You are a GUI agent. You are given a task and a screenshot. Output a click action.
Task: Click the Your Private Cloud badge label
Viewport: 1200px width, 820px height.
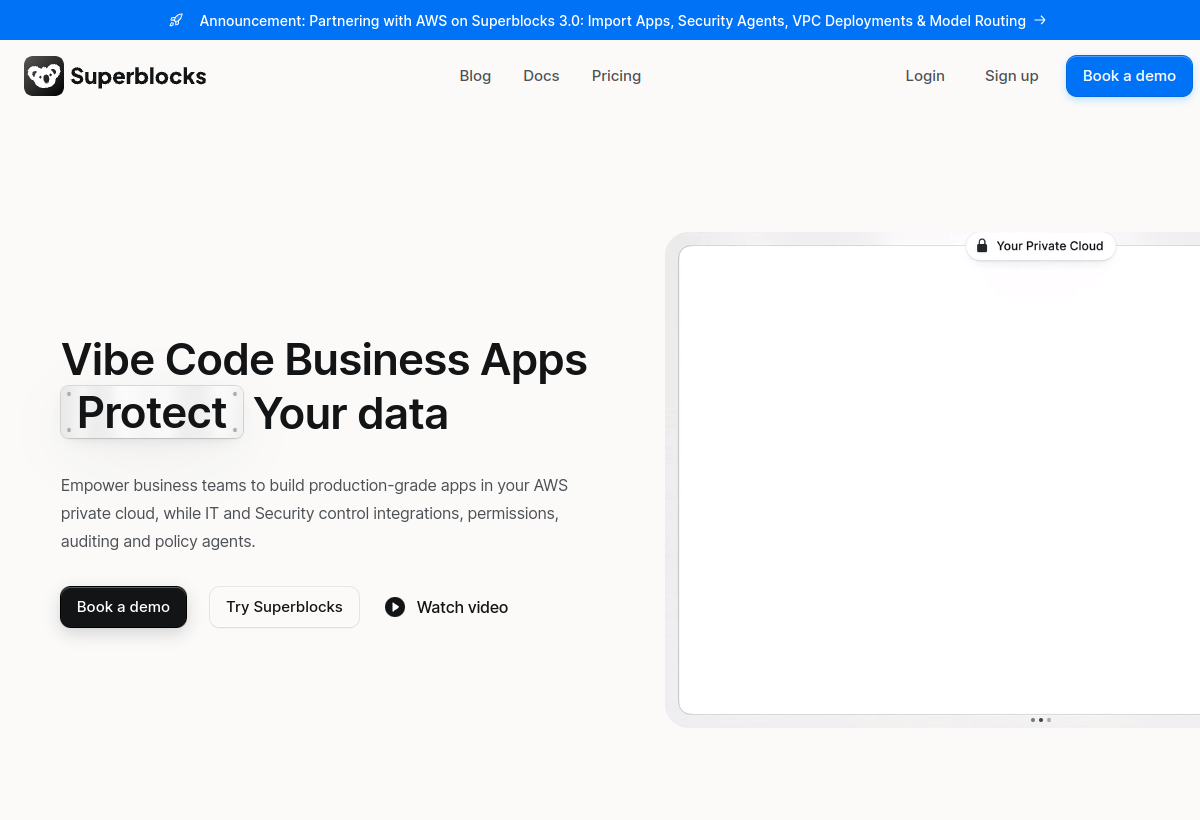point(1050,246)
